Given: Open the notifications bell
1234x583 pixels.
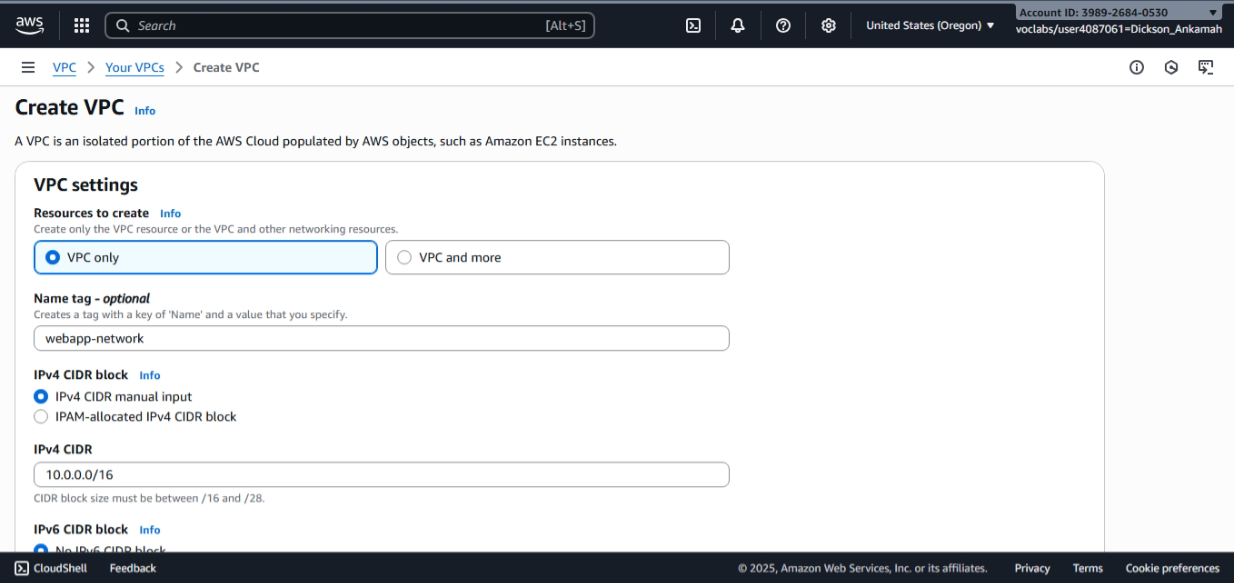Looking at the screenshot, I should coord(737,24).
